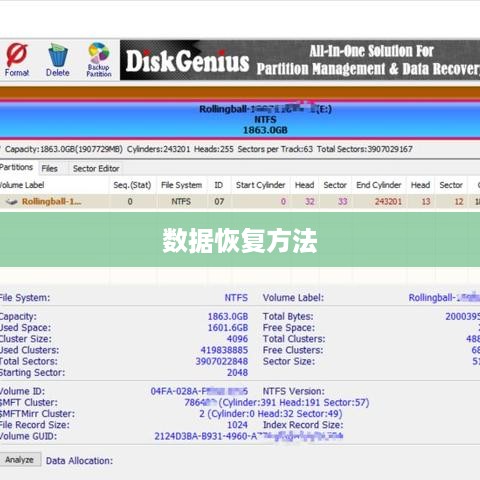Click the ID value 07
The height and width of the screenshot is (480, 480).
[219, 201]
